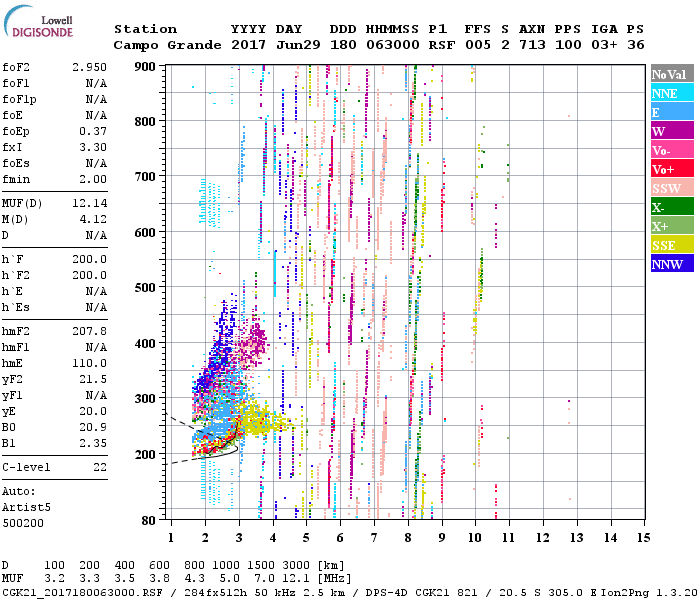This screenshot has width=700, height=600.
Task: Select the MUF(D) value 12.14
Action: point(88,203)
